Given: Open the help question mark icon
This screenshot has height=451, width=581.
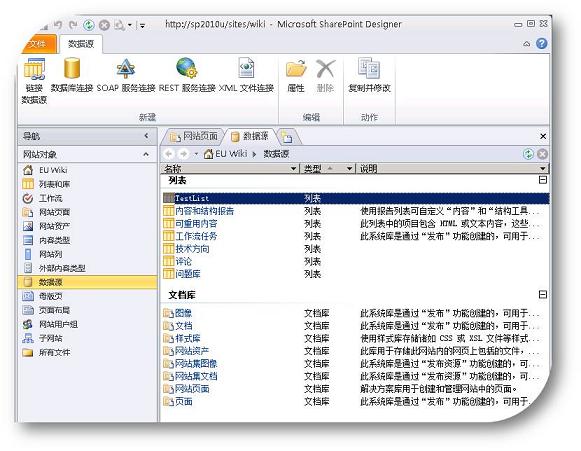Looking at the screenshot, I should 541,44.
